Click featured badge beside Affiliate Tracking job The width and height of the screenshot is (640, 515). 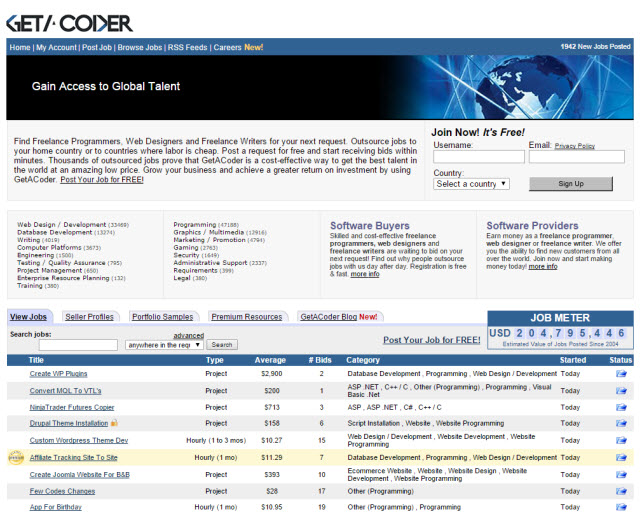point(16,457)
